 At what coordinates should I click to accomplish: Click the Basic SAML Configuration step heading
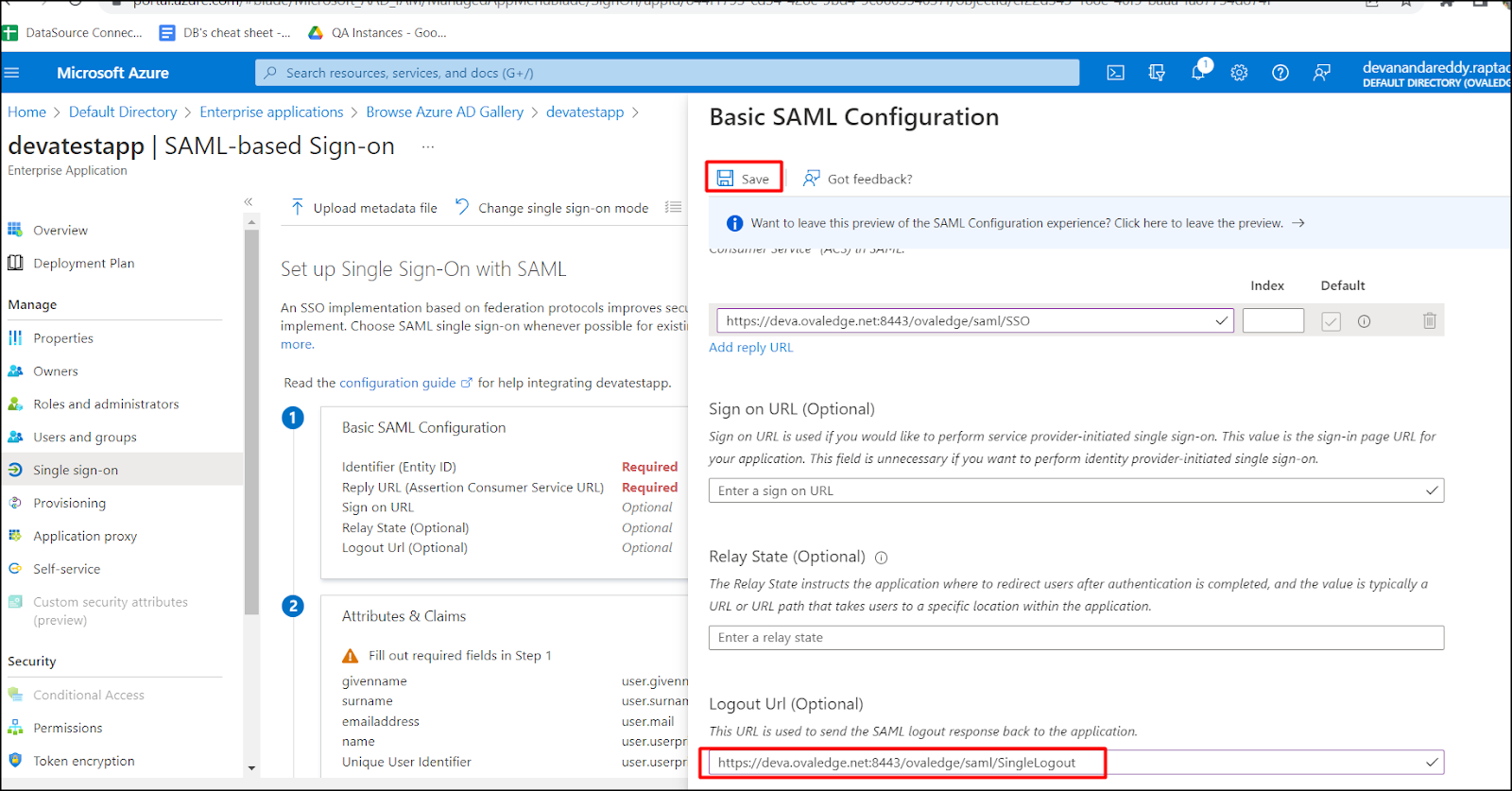[x=423, y=427]
